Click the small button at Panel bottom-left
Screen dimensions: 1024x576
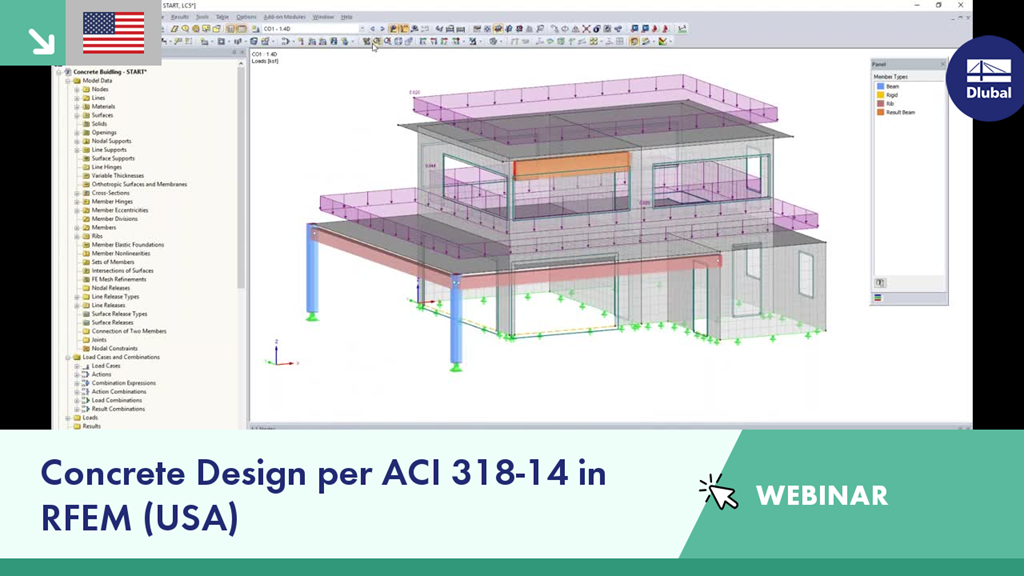[x=880, y=283]
